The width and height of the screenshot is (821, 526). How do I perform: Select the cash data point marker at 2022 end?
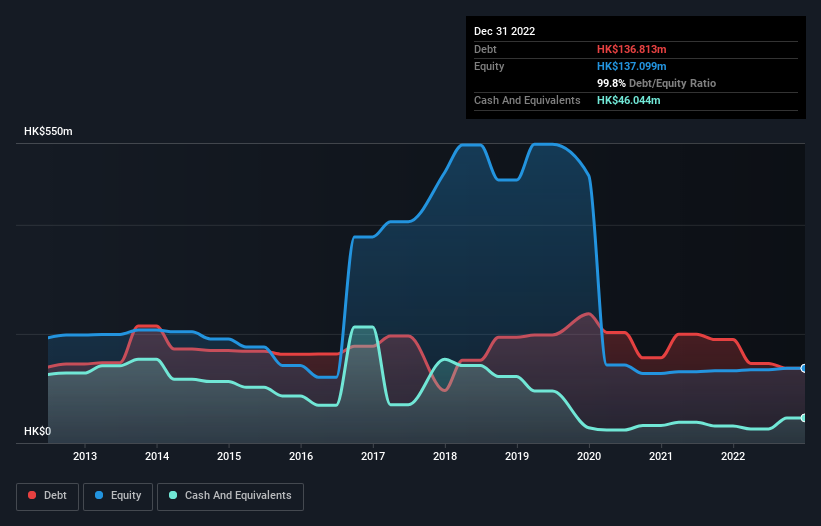(x=803, y=418)
